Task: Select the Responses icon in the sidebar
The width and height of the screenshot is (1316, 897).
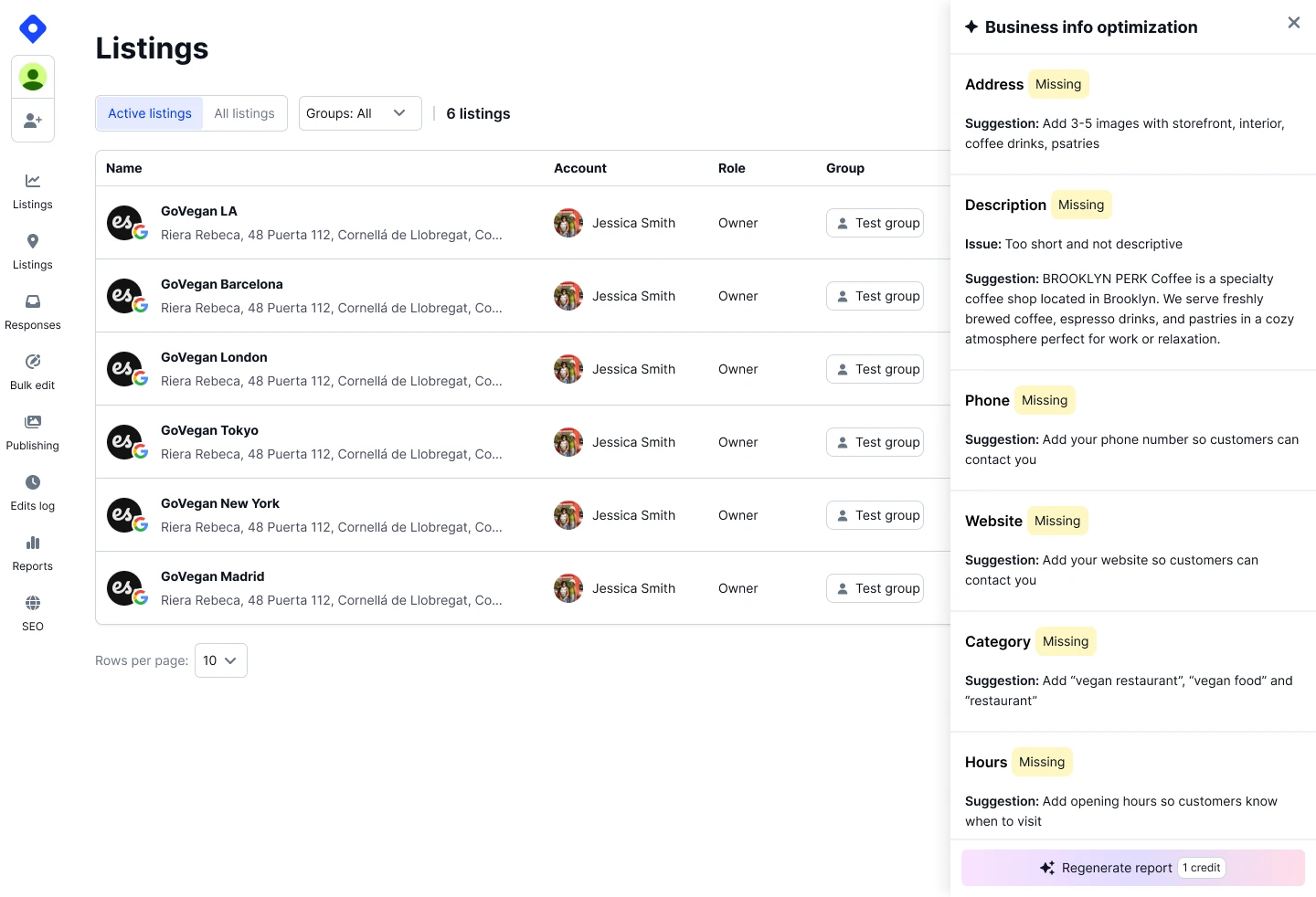Action: point(32,312)
